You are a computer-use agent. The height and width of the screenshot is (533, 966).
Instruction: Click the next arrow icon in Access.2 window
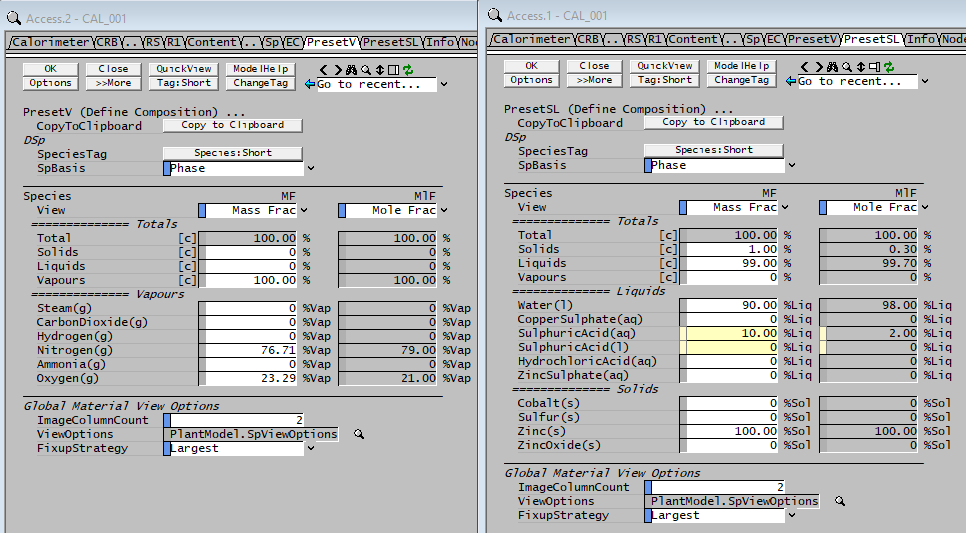click(338, 70)
